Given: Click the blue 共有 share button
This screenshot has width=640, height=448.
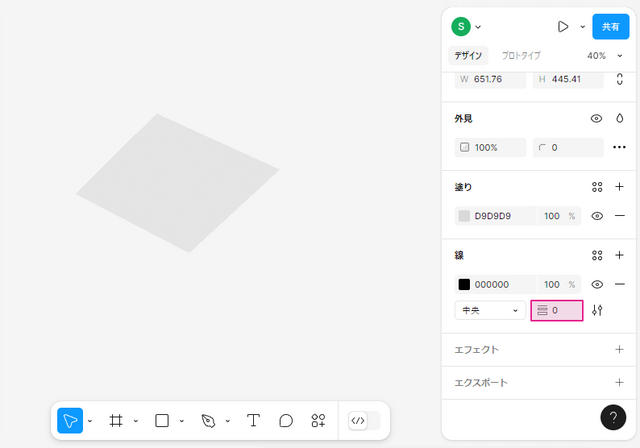Looking at the screenshot, I should point(611,27).
